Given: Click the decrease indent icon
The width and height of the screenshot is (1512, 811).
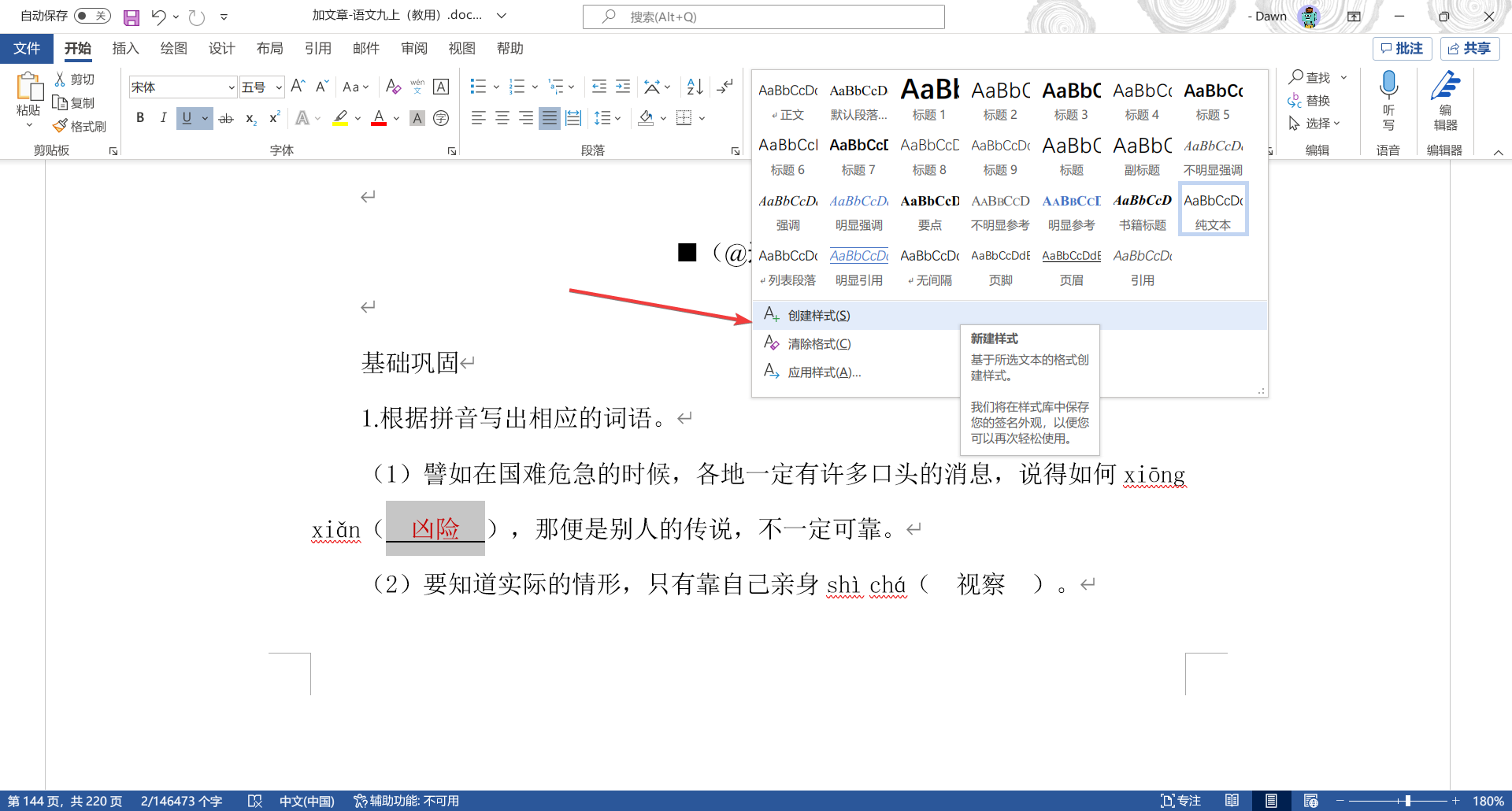Looking at the screenshot, I should (x=598, y=87).
